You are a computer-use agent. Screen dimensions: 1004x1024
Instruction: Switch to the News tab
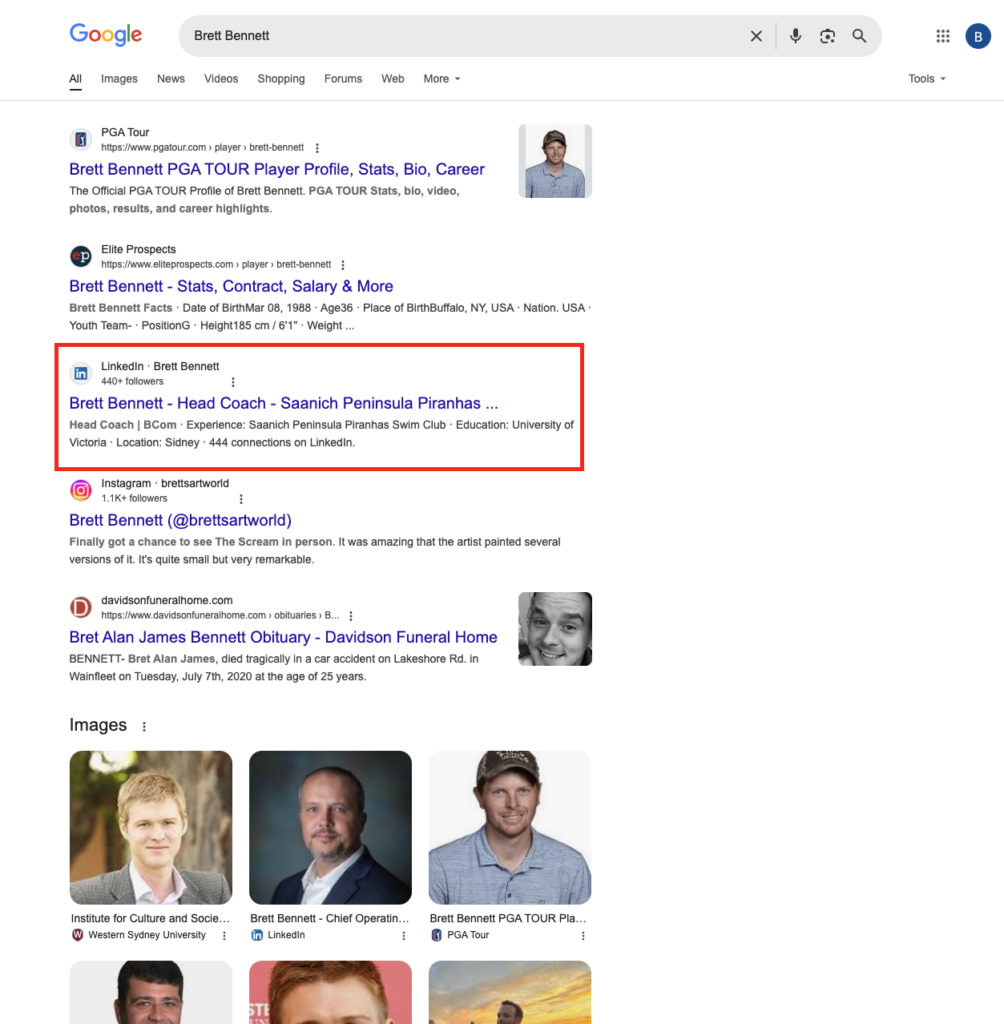170,79
